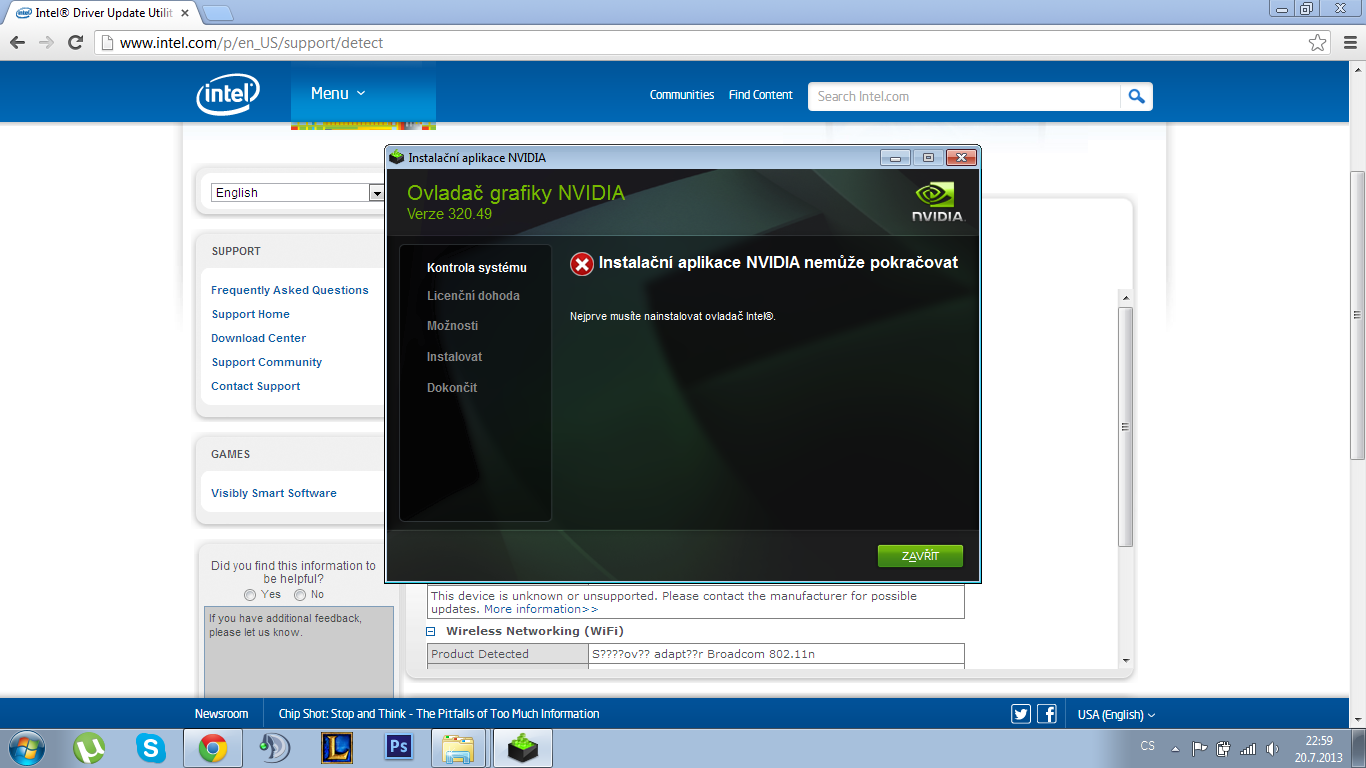Image resolution: width=1366 pixels, height=768 pixels.
Task: Open the Download Center link
Action: point(259,338)
